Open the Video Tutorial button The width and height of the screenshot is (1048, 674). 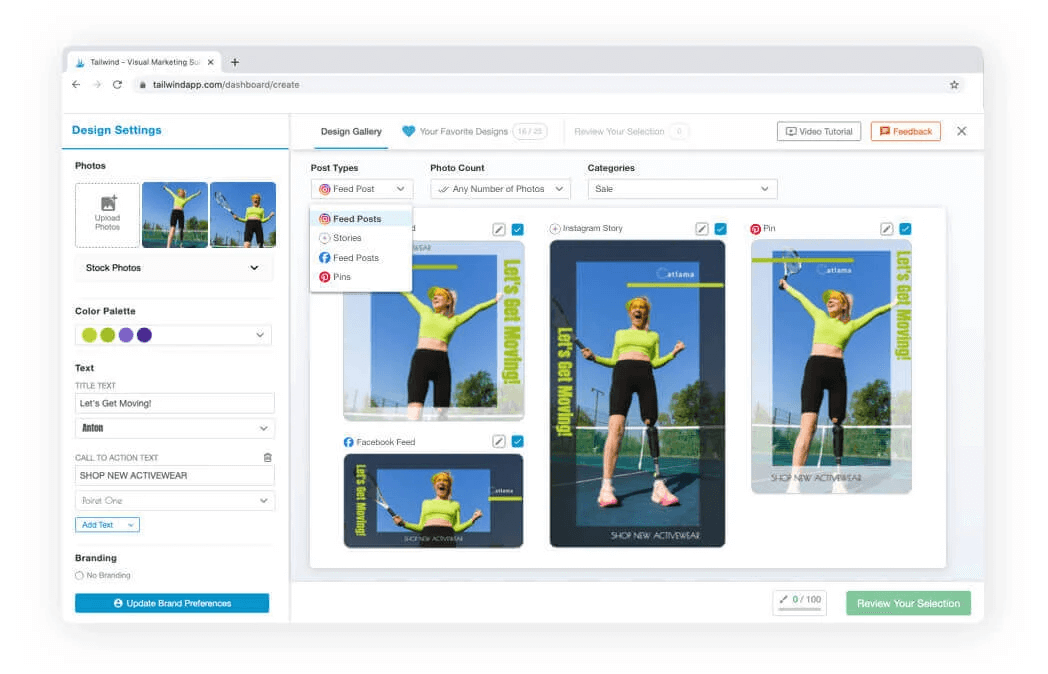[818, 131]
